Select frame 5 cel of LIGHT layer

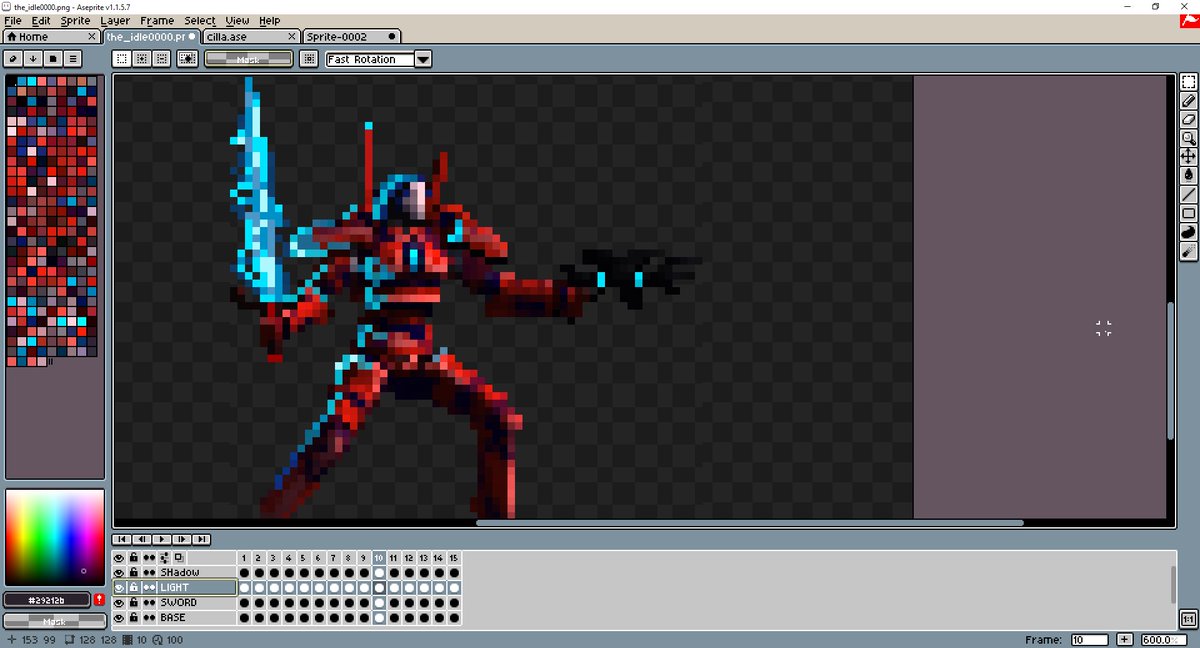304,588
